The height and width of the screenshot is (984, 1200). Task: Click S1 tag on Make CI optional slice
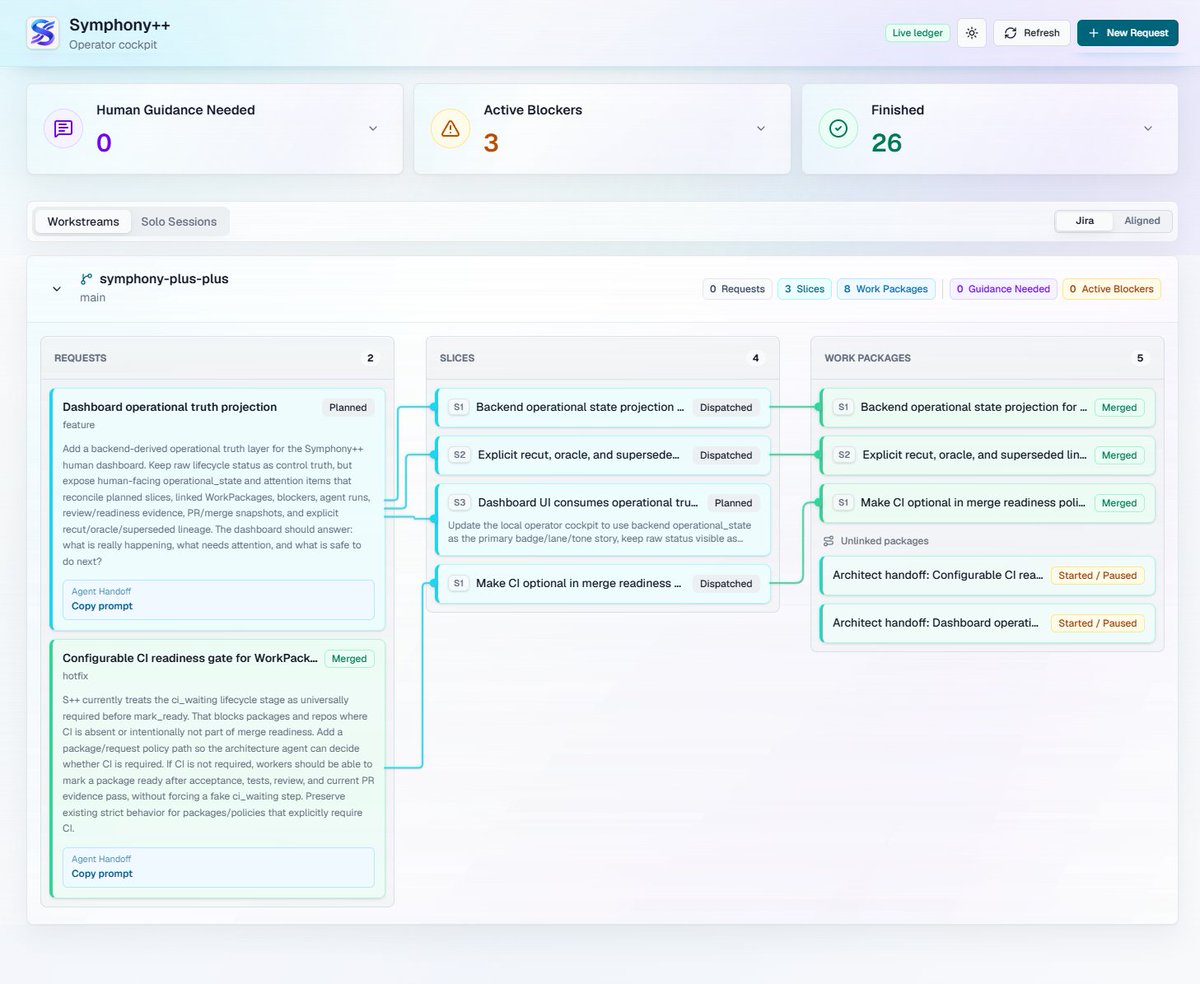click(x=459, y=583)
